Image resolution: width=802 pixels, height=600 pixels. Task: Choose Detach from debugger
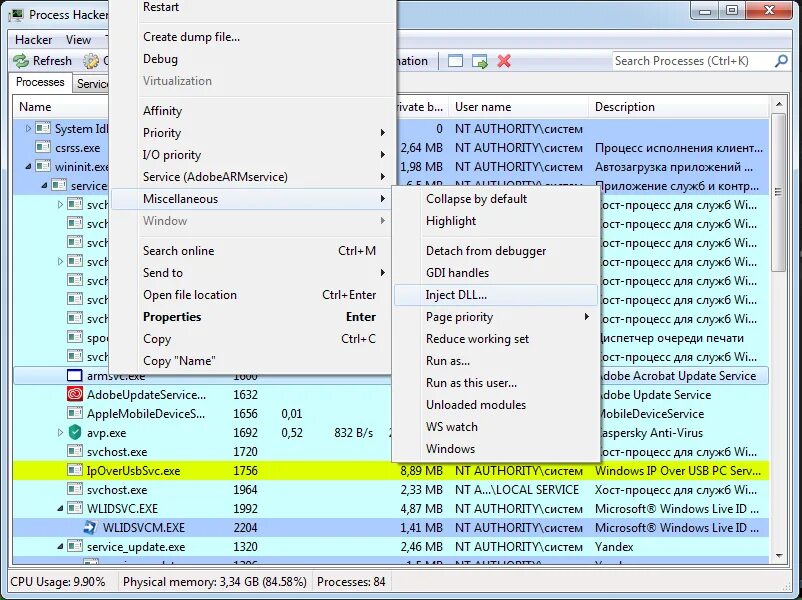click(x=496, y=251)
